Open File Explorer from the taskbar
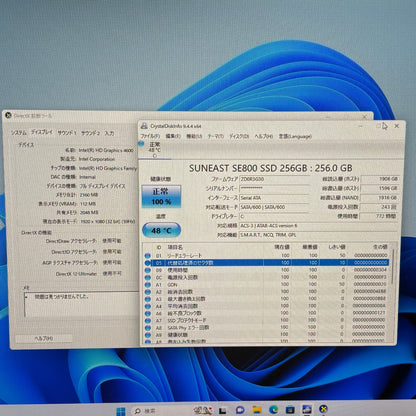The image size is (416, 416). [257, 410]
